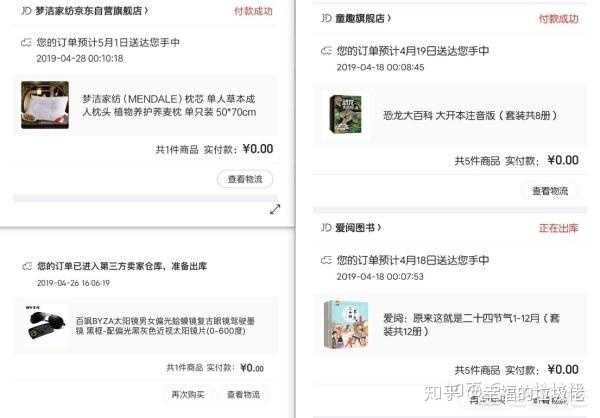Click the timestamp 2019-04-18 00:07:53
Image resolution: width=600 pixels, height=418 pixels.
[x=380, y=276]
